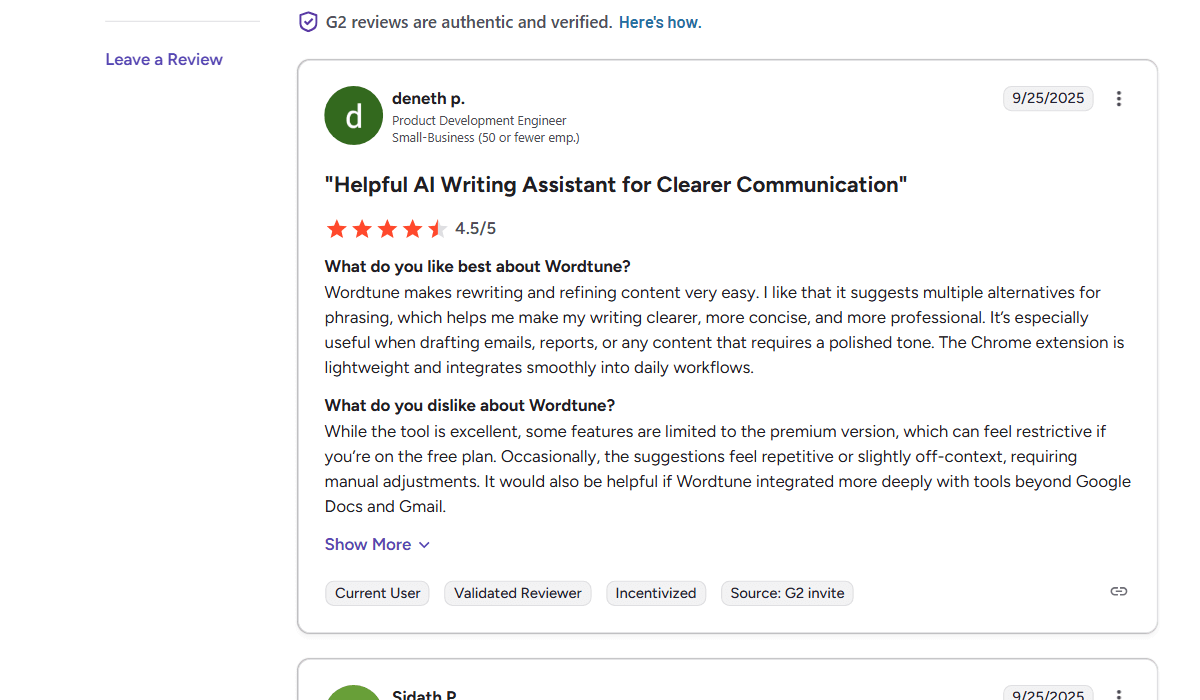Click deneth p. green avatar
The image size is (1200, 700).
pos(354,115)
